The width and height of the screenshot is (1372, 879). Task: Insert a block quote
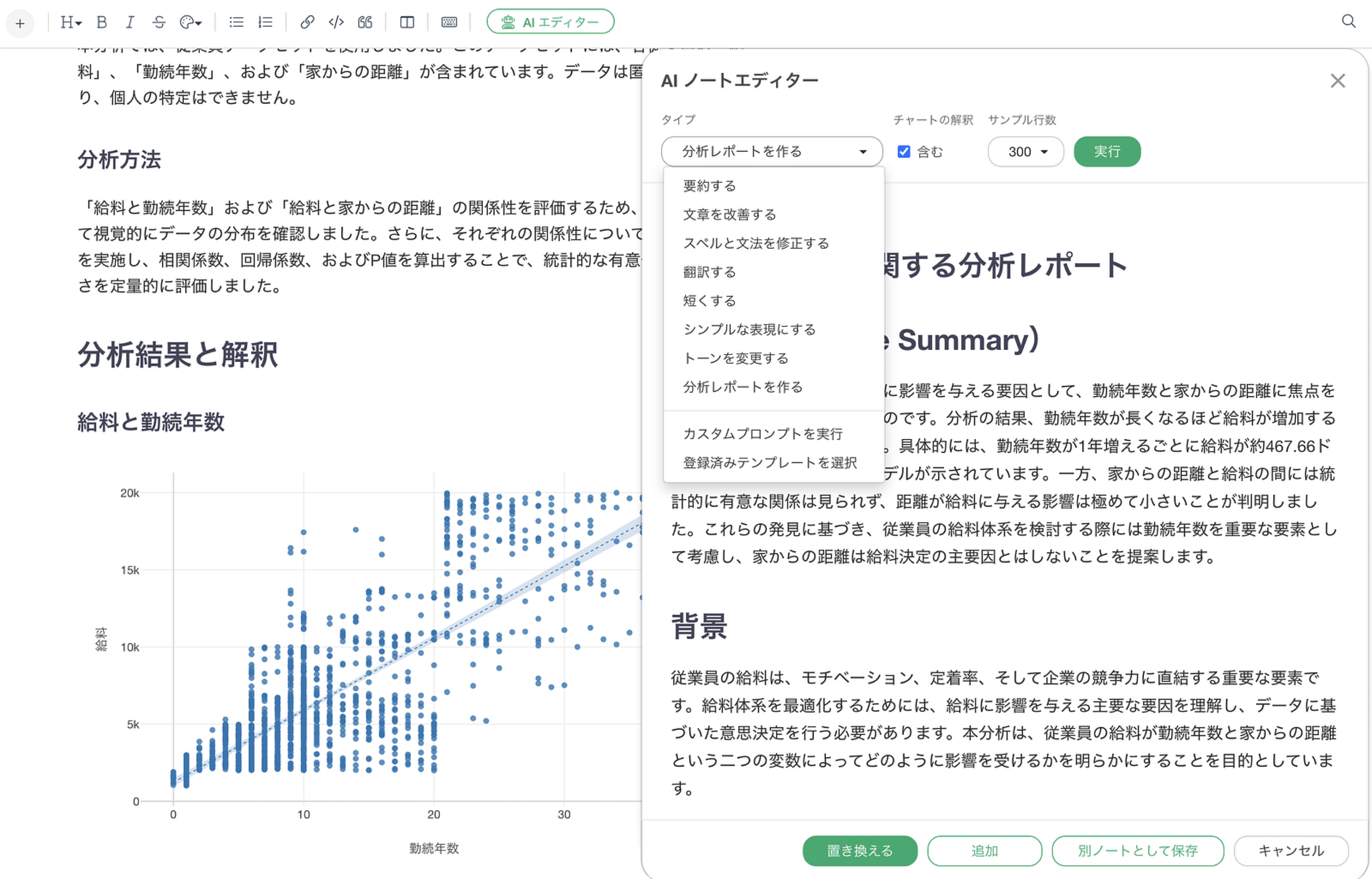pyautogui.click(x=365, y=22)
